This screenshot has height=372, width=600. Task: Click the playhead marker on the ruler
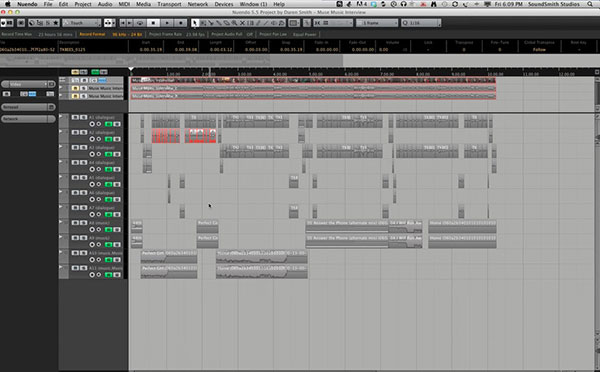click(x=131, y=70)
